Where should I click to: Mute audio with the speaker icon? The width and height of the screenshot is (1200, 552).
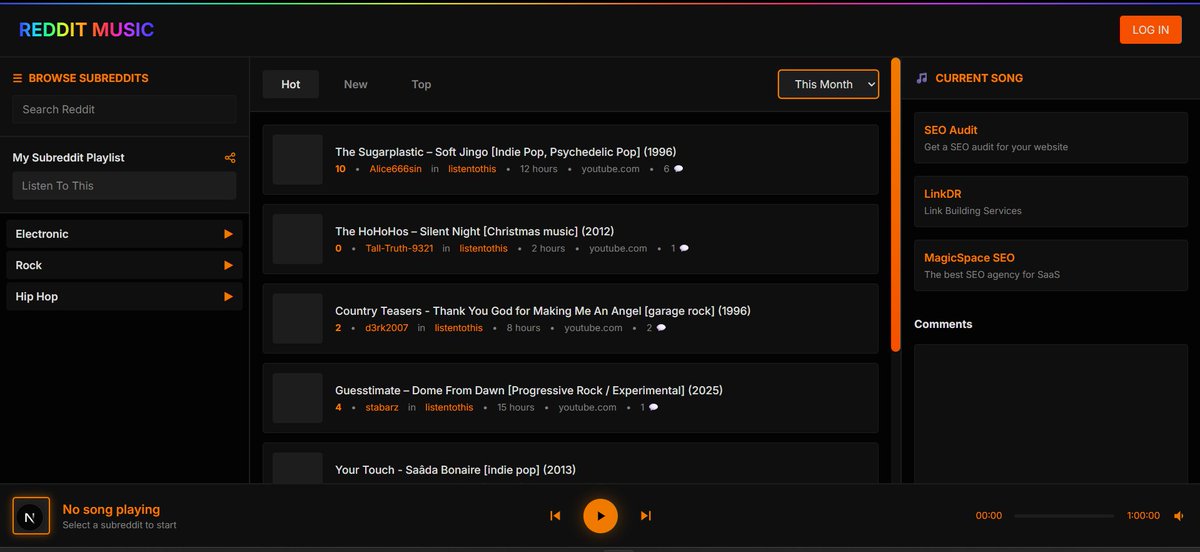pyautogui.click(x=1179, y=516)
